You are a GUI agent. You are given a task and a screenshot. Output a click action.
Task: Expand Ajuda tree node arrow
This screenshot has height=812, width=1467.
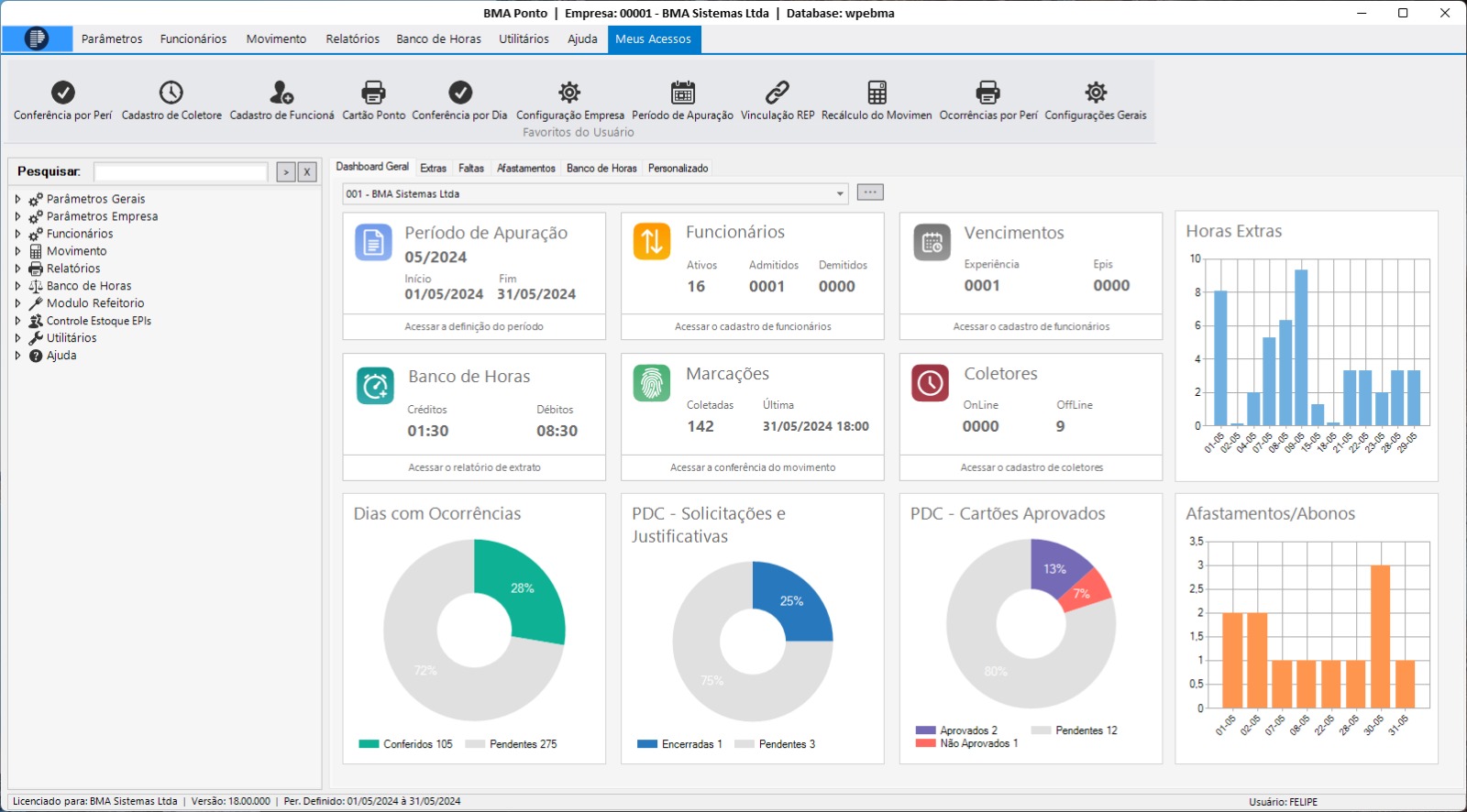click(x=17, y=356)
